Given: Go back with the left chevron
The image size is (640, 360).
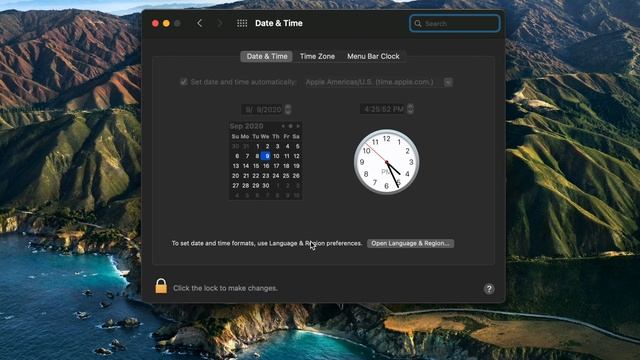Looking at the screenshot, I should [x=200, y=23].
